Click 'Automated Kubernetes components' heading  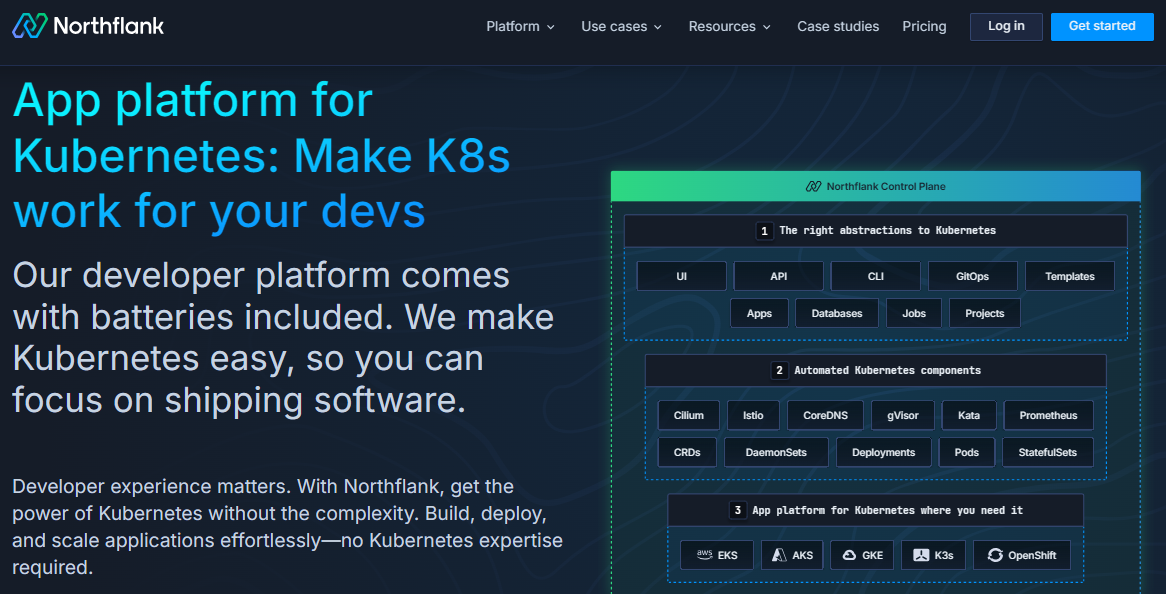point(887,369)
